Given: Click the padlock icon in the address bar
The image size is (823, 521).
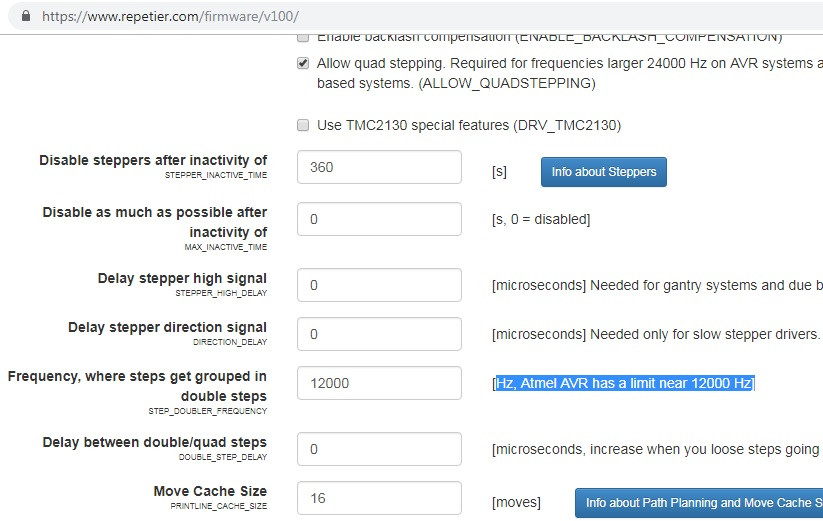Looking at the screenshot, I should [x=25, y=17].
